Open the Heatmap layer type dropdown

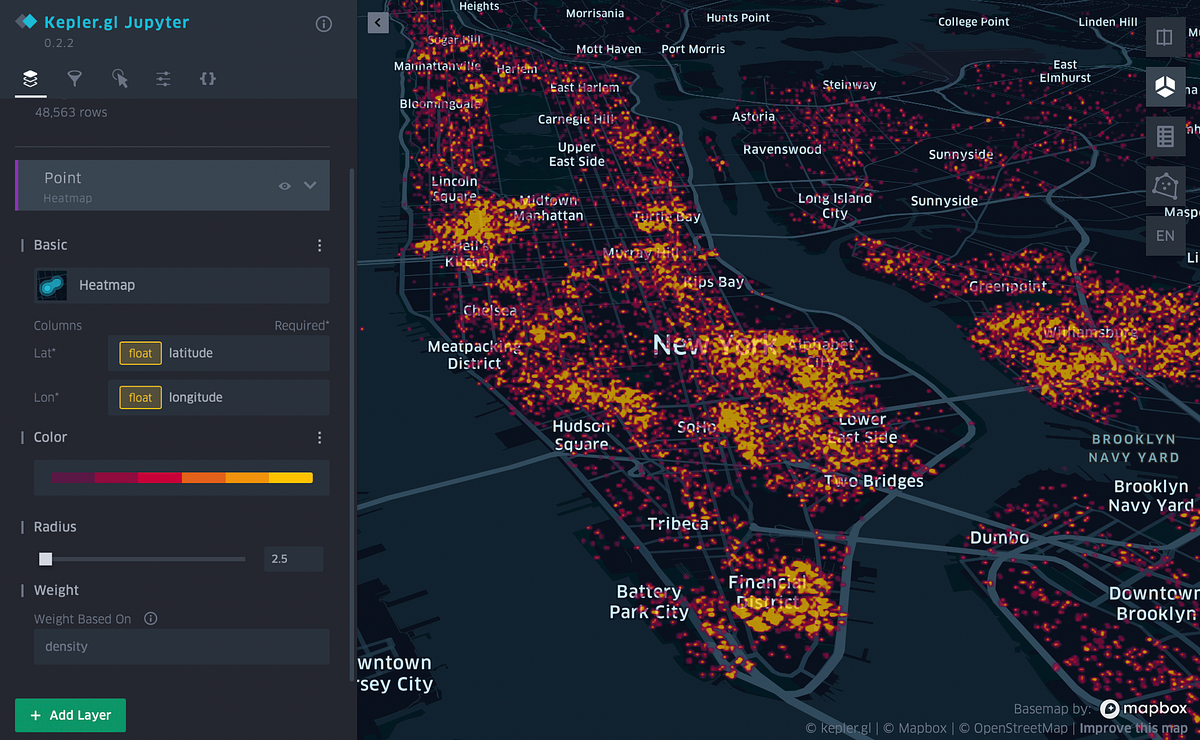point(180,285)
